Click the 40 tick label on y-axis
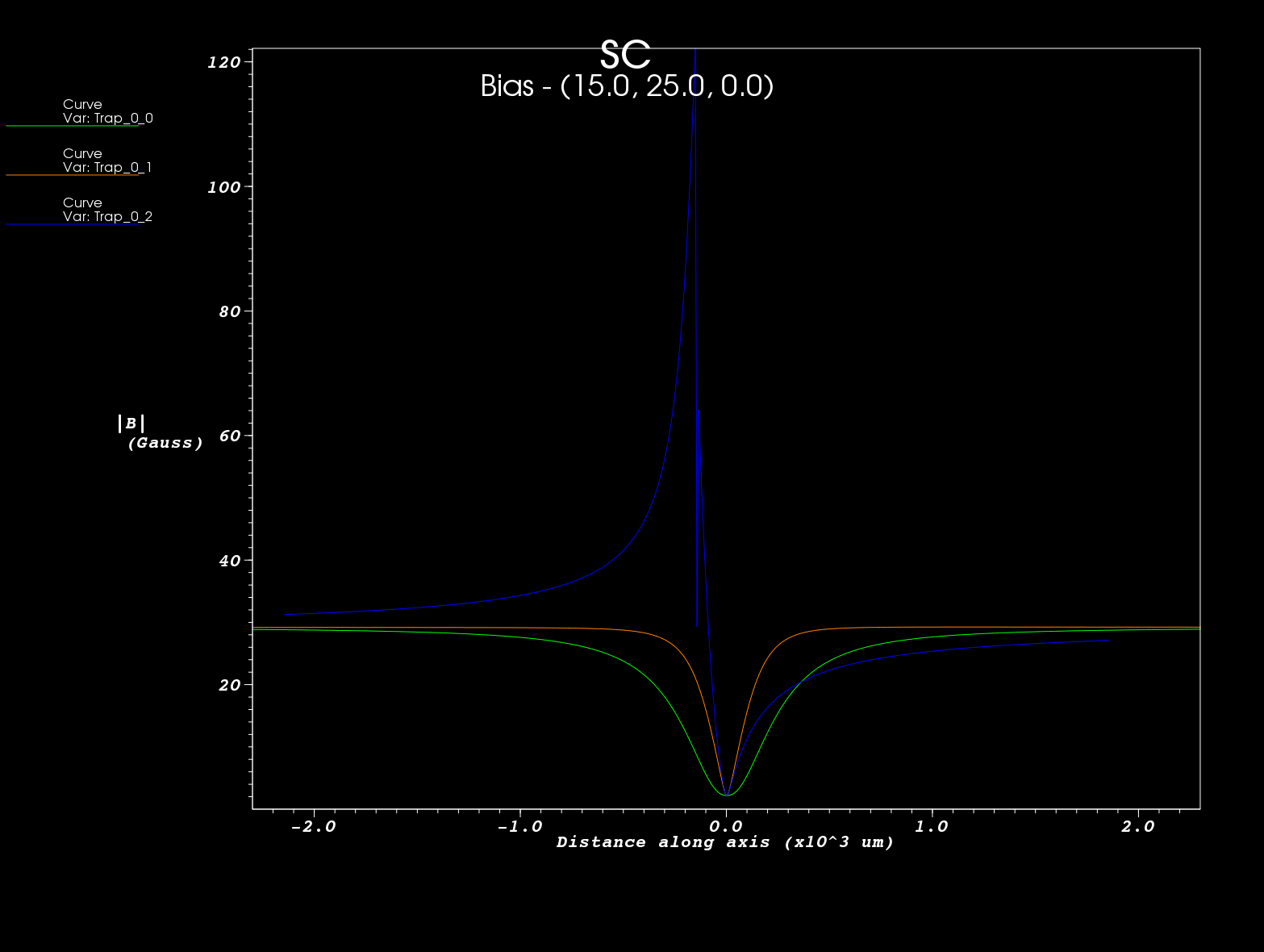The height and width of the screenshot is (952, 1264). 229,561
